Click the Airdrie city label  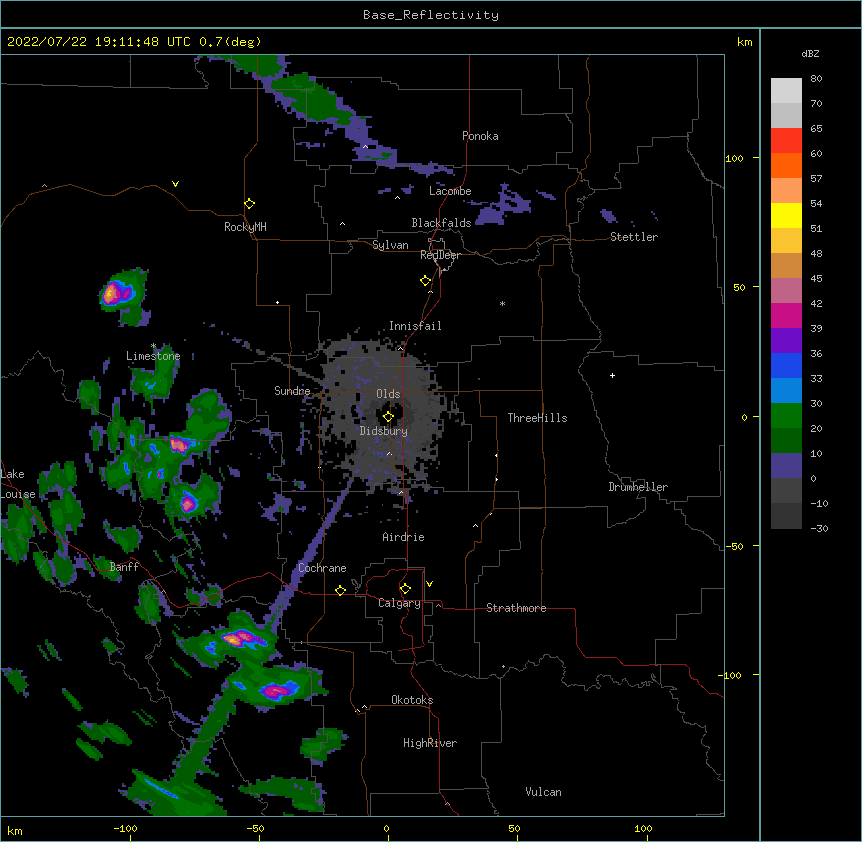point(403,537)
